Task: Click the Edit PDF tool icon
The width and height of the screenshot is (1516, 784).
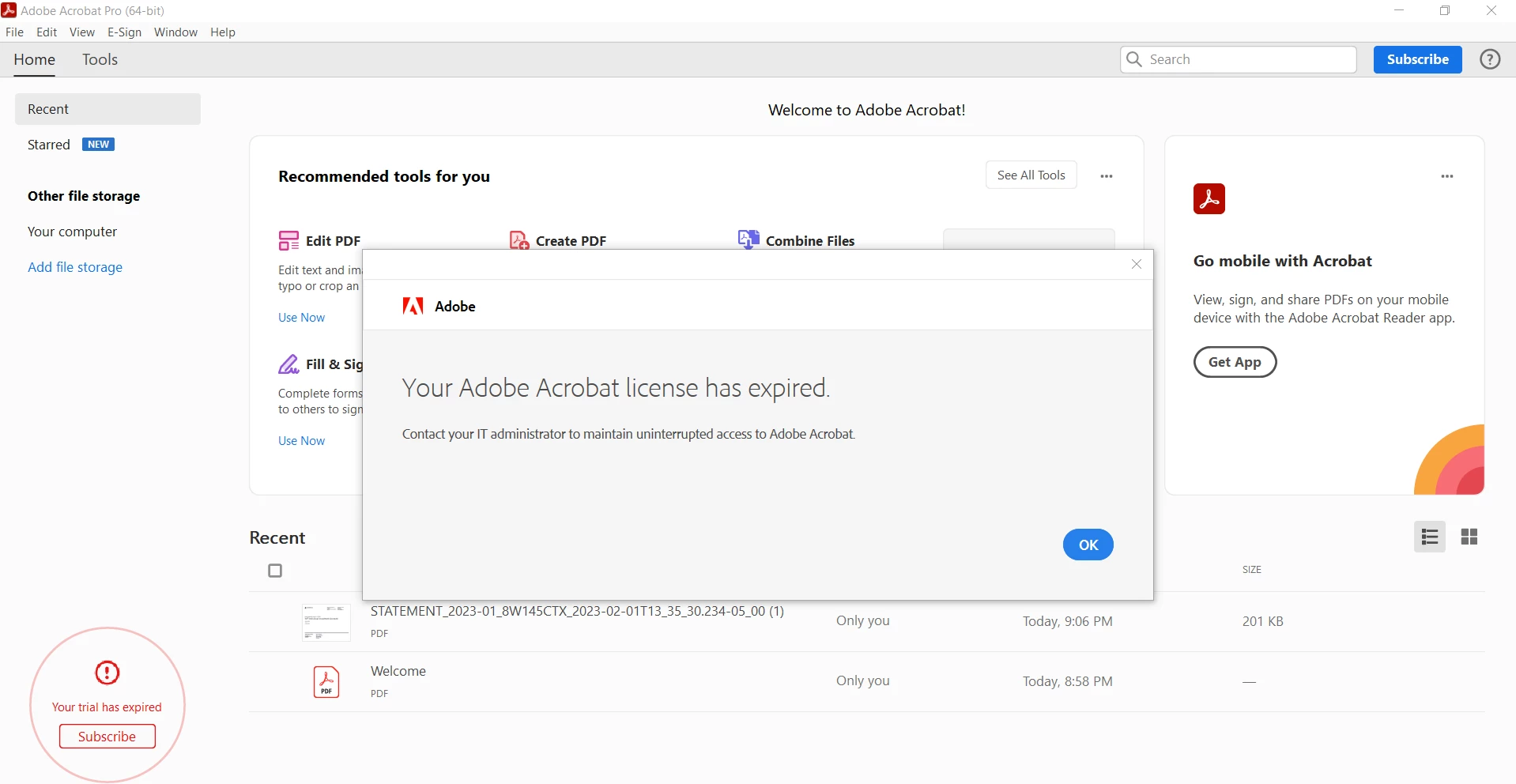Action: pos(288,240)
